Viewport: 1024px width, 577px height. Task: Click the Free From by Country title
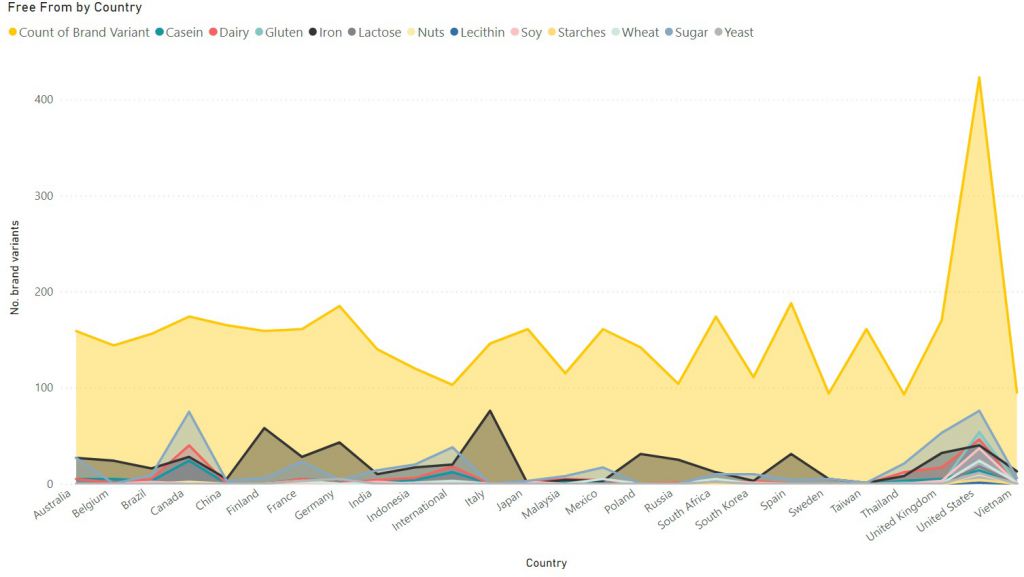click(x=74, y=8)
